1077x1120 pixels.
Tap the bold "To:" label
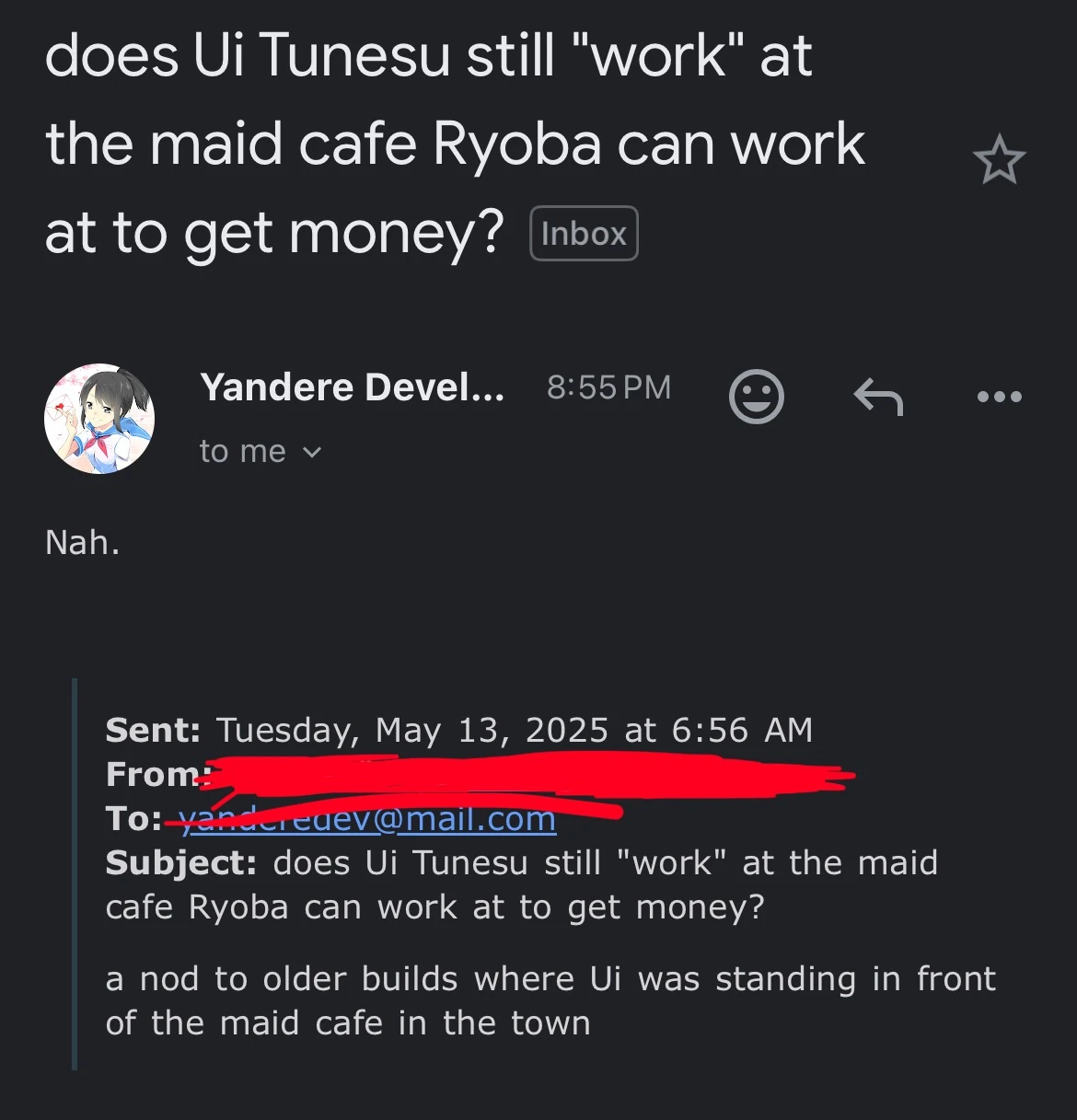pos(133,818)
